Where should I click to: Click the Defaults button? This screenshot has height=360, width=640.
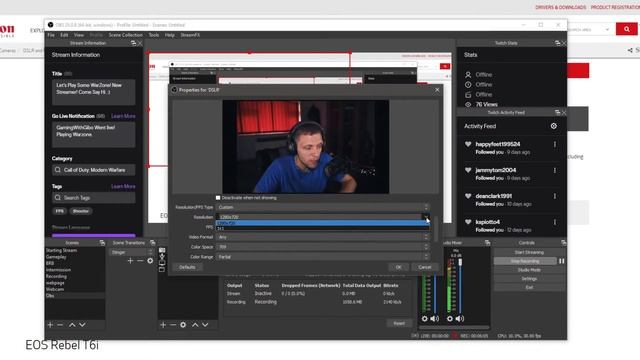click(187, 267)
